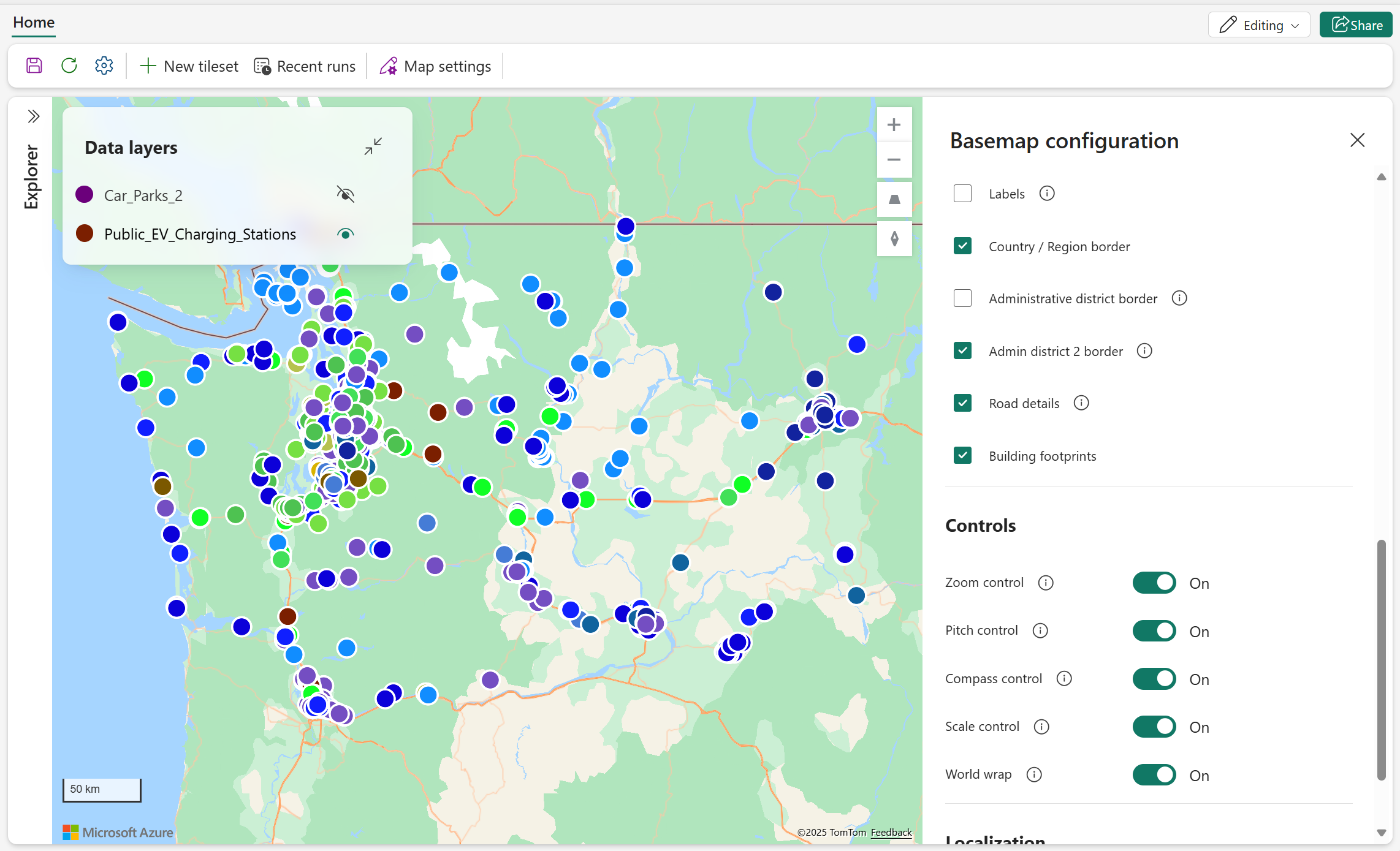Image resolution: width=1400 pixels, height=851 pixels.
Task: Open the settings gear icon
Action: pyautogui.click(x=104, y=66)
